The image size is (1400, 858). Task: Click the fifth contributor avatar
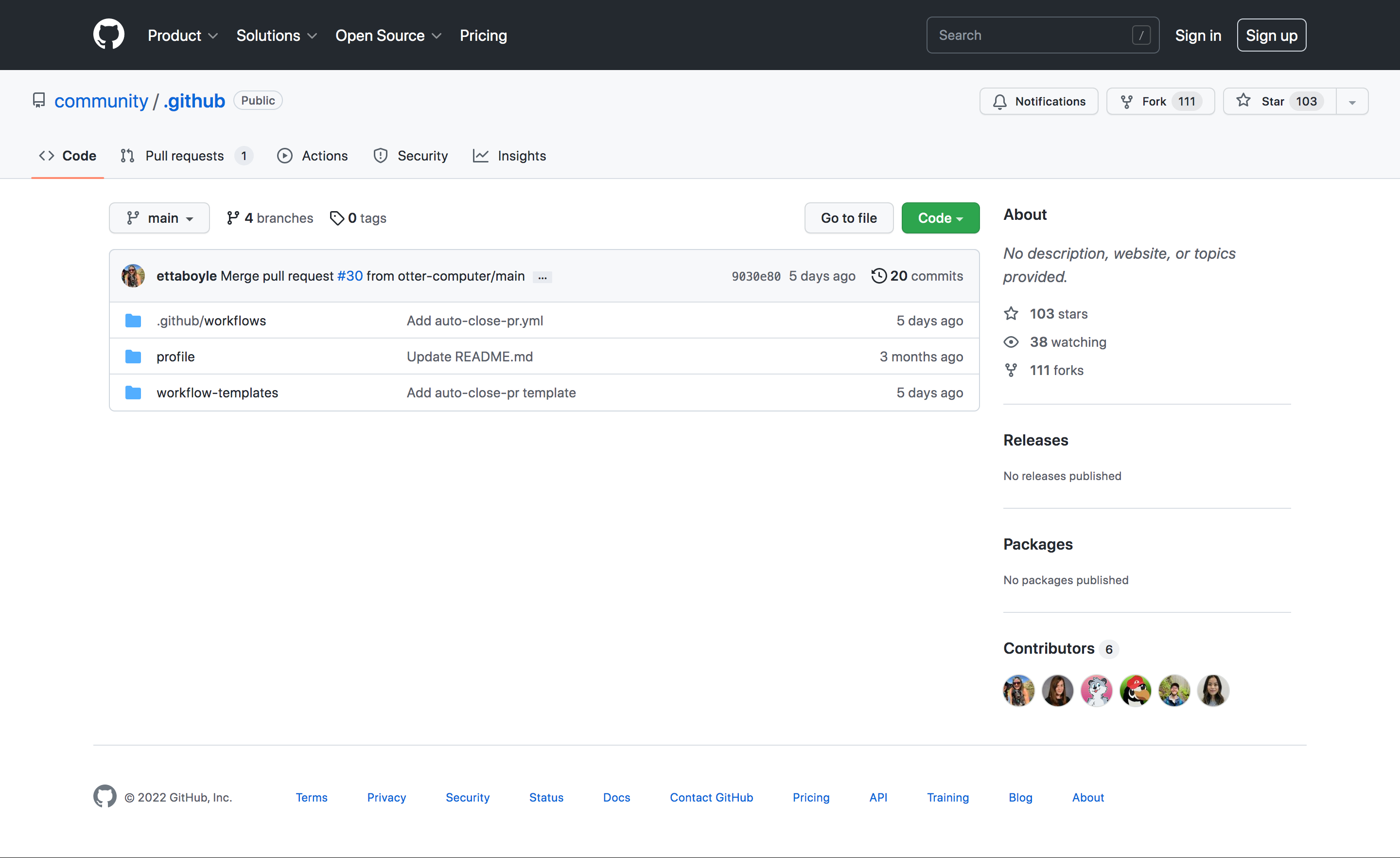coord(1174,690)
